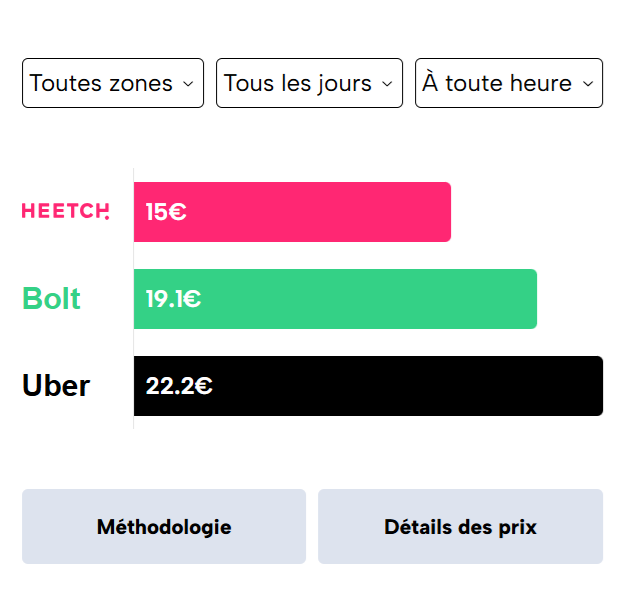Click the chevron arrow beside Toutes zones
The height and width of the screenshot is (609, 623).
188,84
